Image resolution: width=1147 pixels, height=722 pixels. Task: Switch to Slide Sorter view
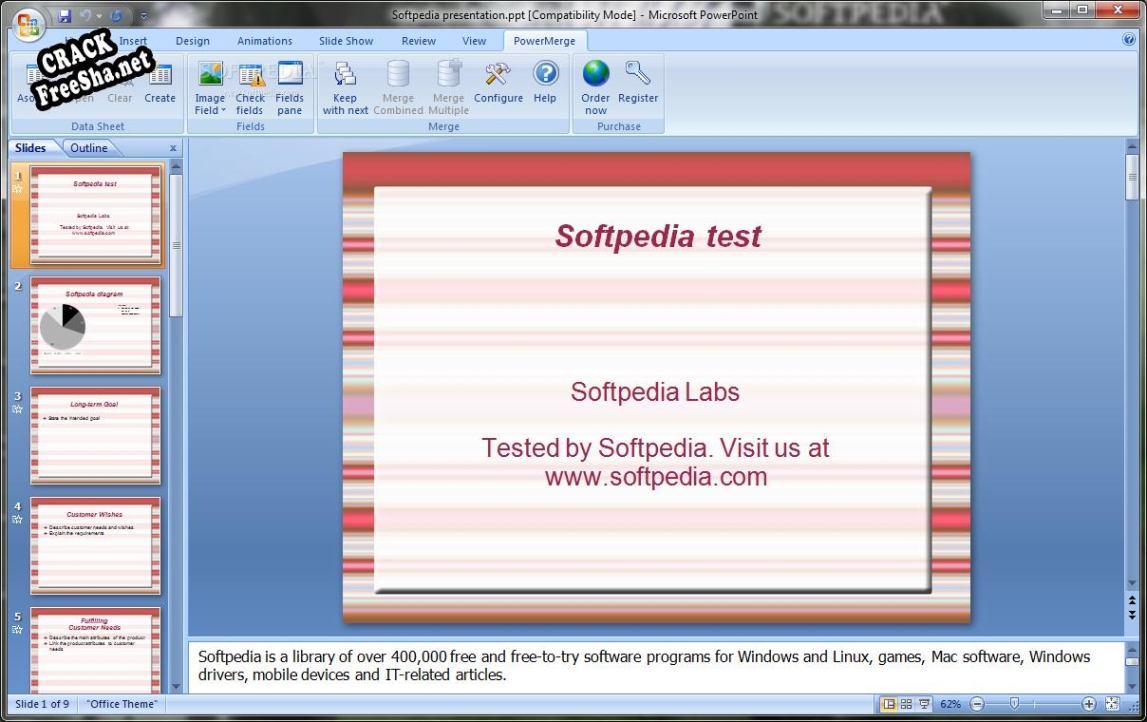(906, 704)
